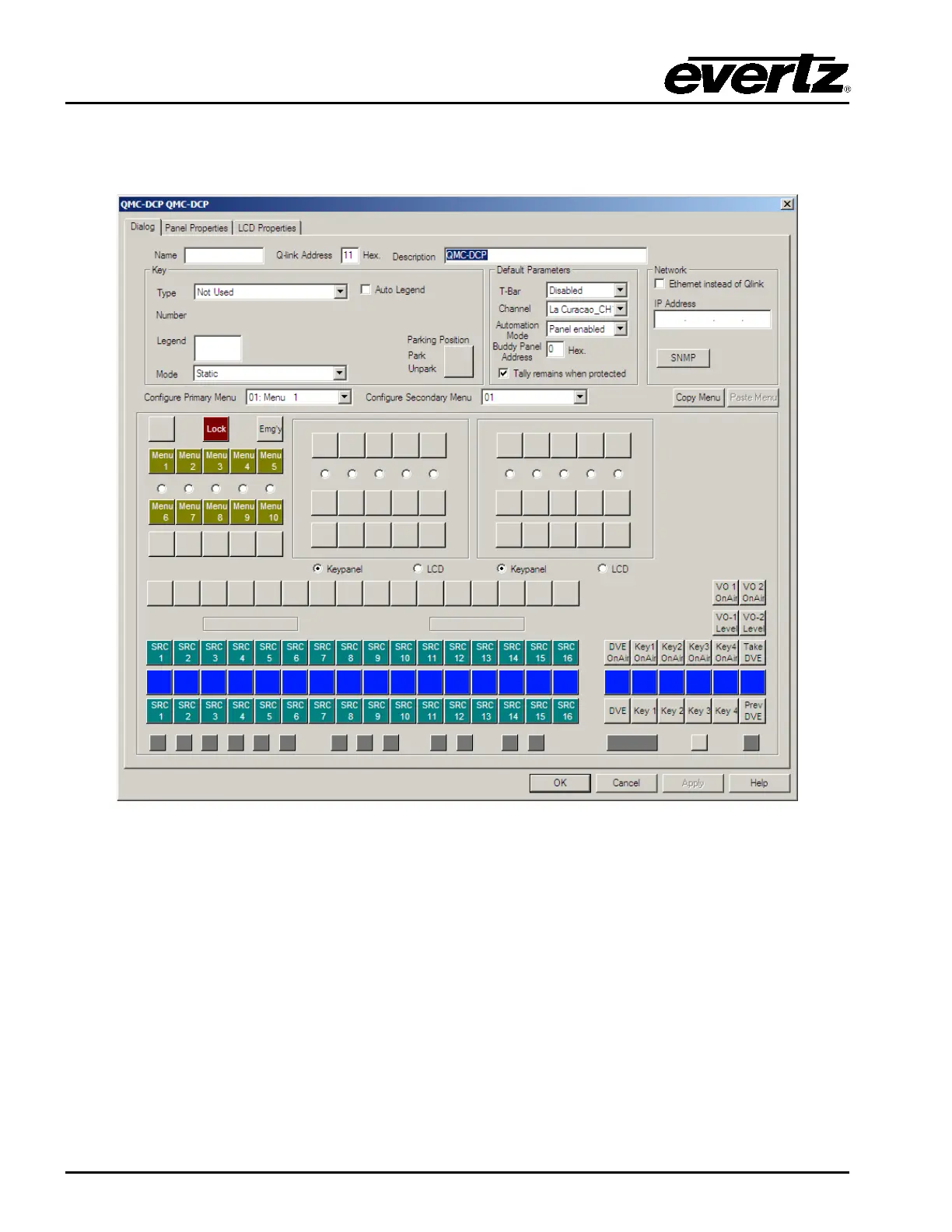
Task: Click the Cancel button
Action: point(626,782)
